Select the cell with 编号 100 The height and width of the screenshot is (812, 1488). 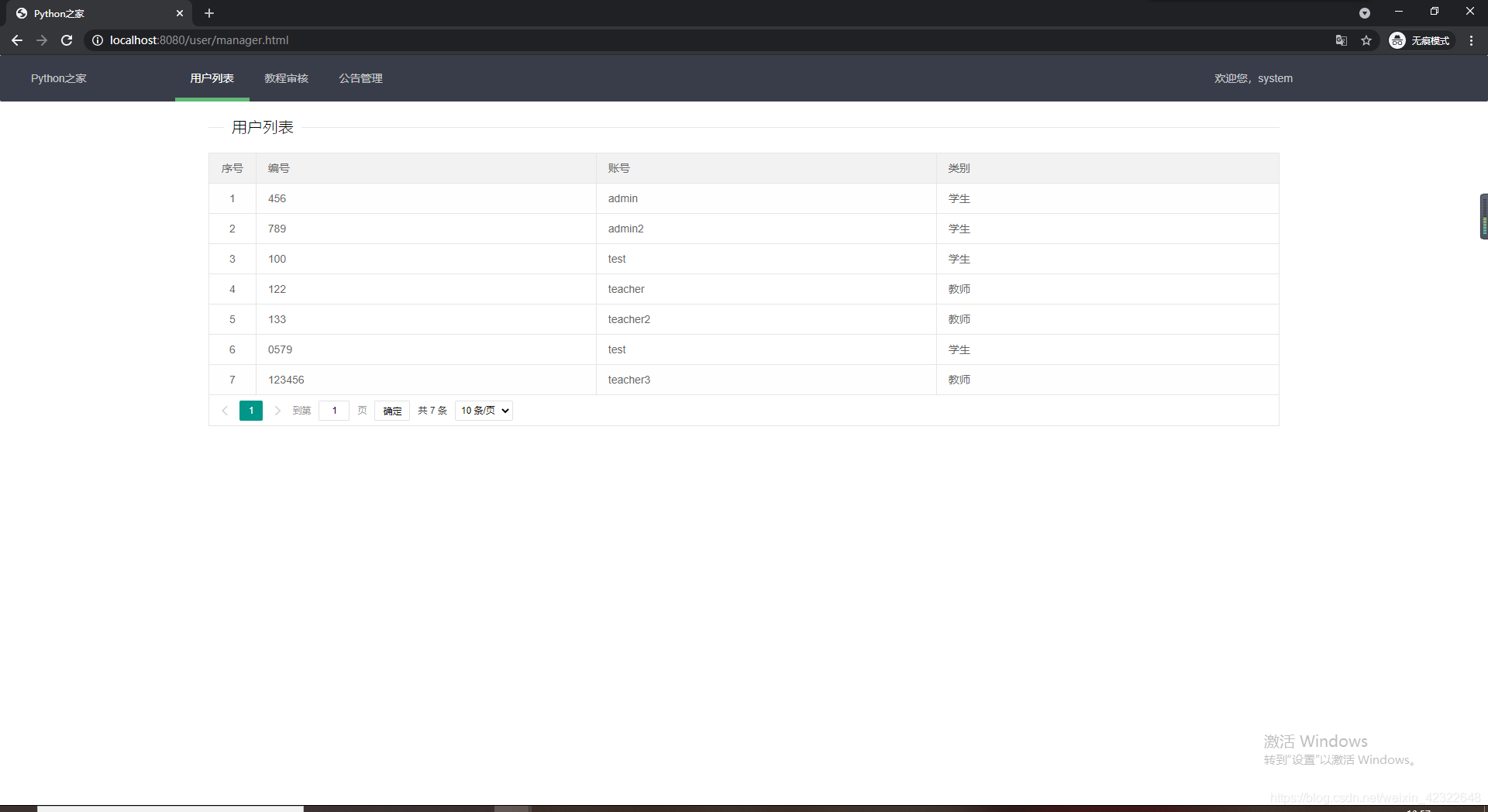426,259
